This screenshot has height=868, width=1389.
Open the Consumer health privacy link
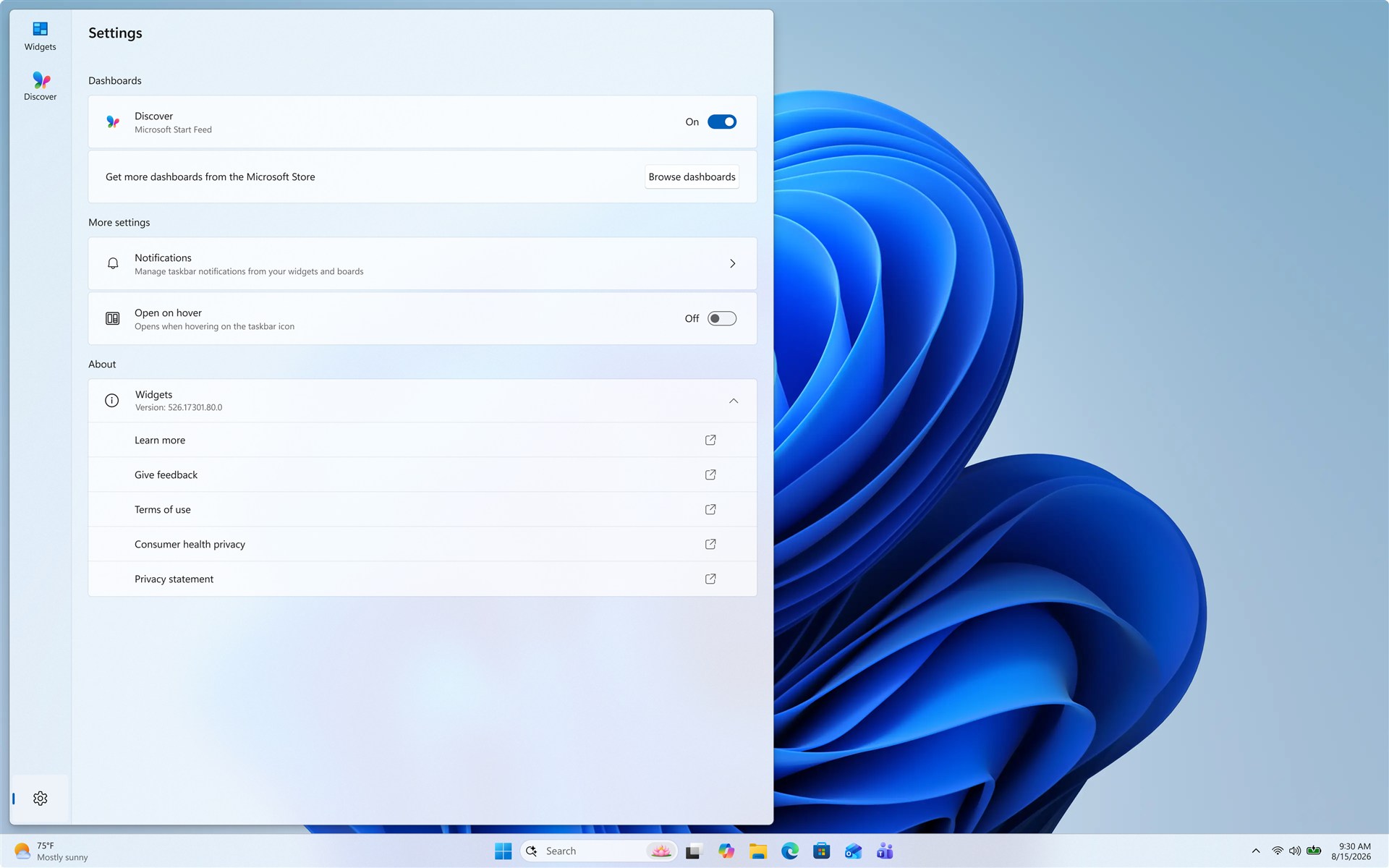[x=190, y=545]
